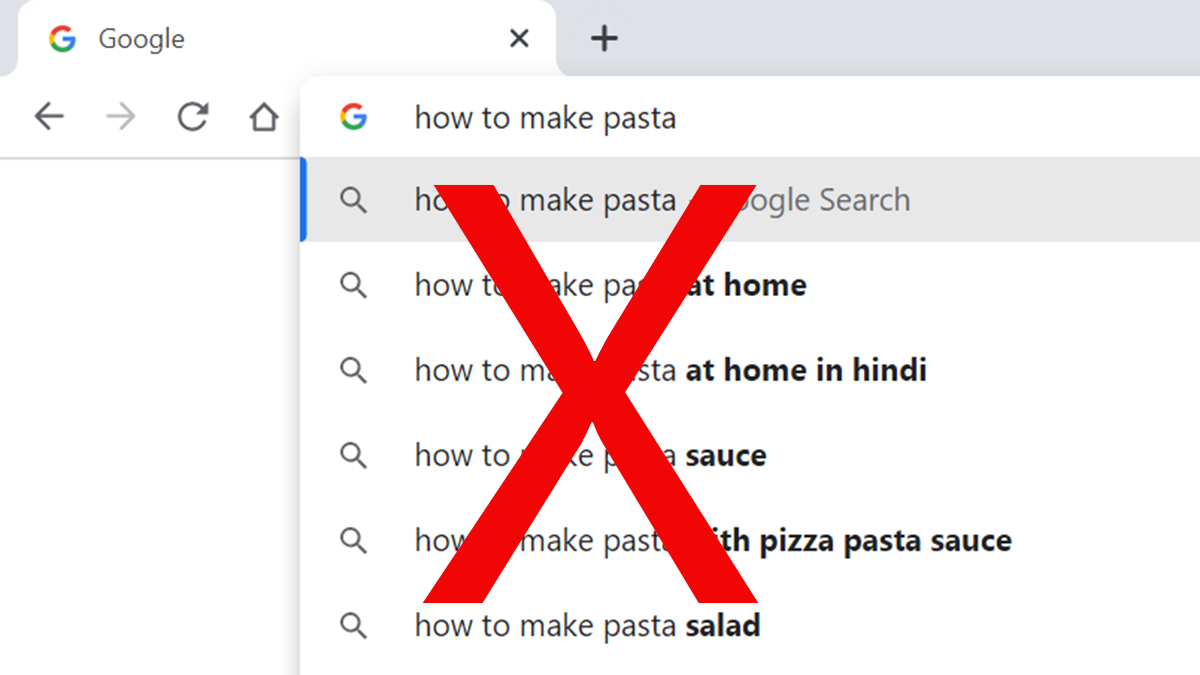Viewport: 1200px width, 675px height.
Task: Click the search icon beside "pasta salad"
Action: 353,626
